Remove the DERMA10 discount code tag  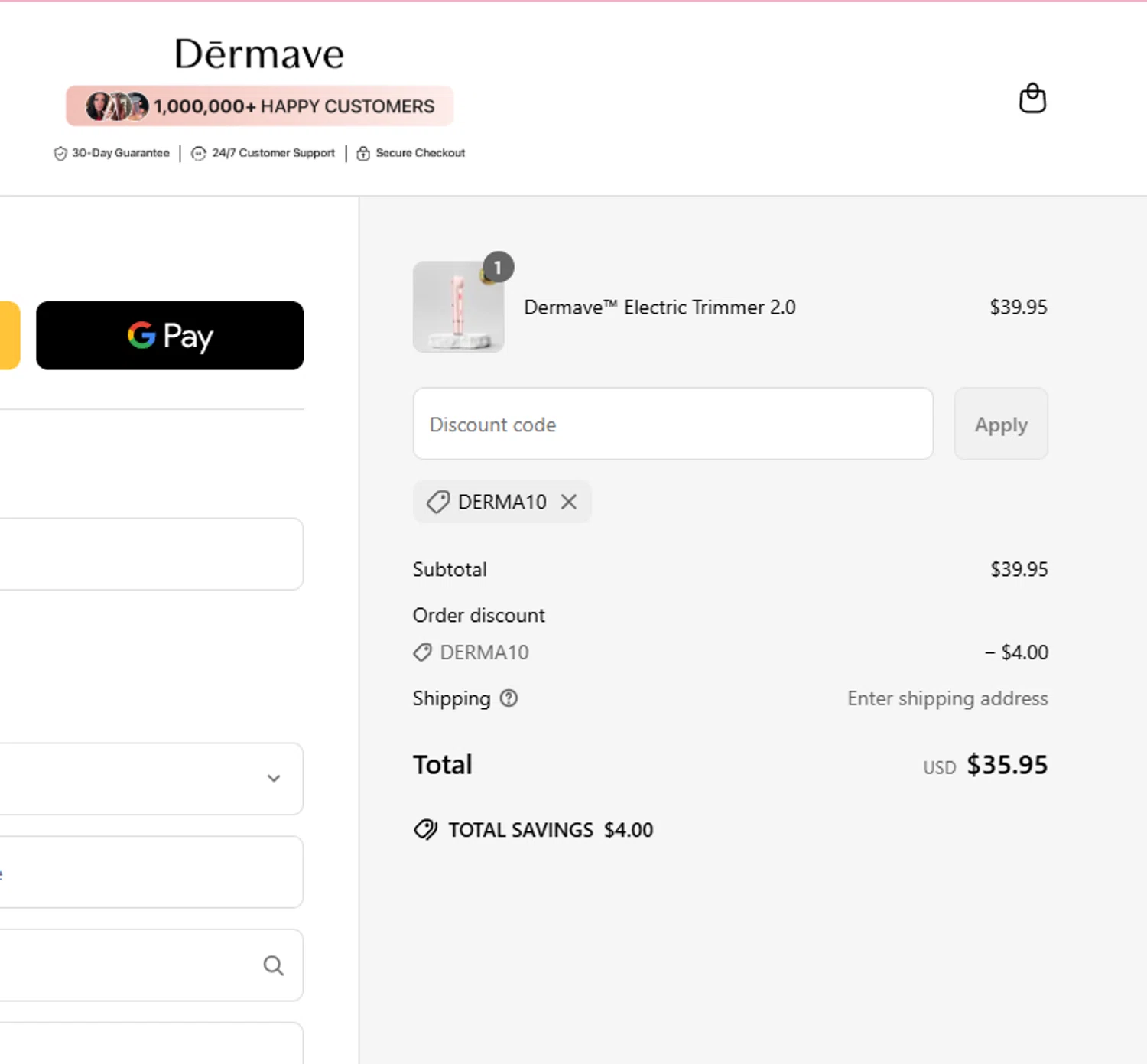coord(569,502)
